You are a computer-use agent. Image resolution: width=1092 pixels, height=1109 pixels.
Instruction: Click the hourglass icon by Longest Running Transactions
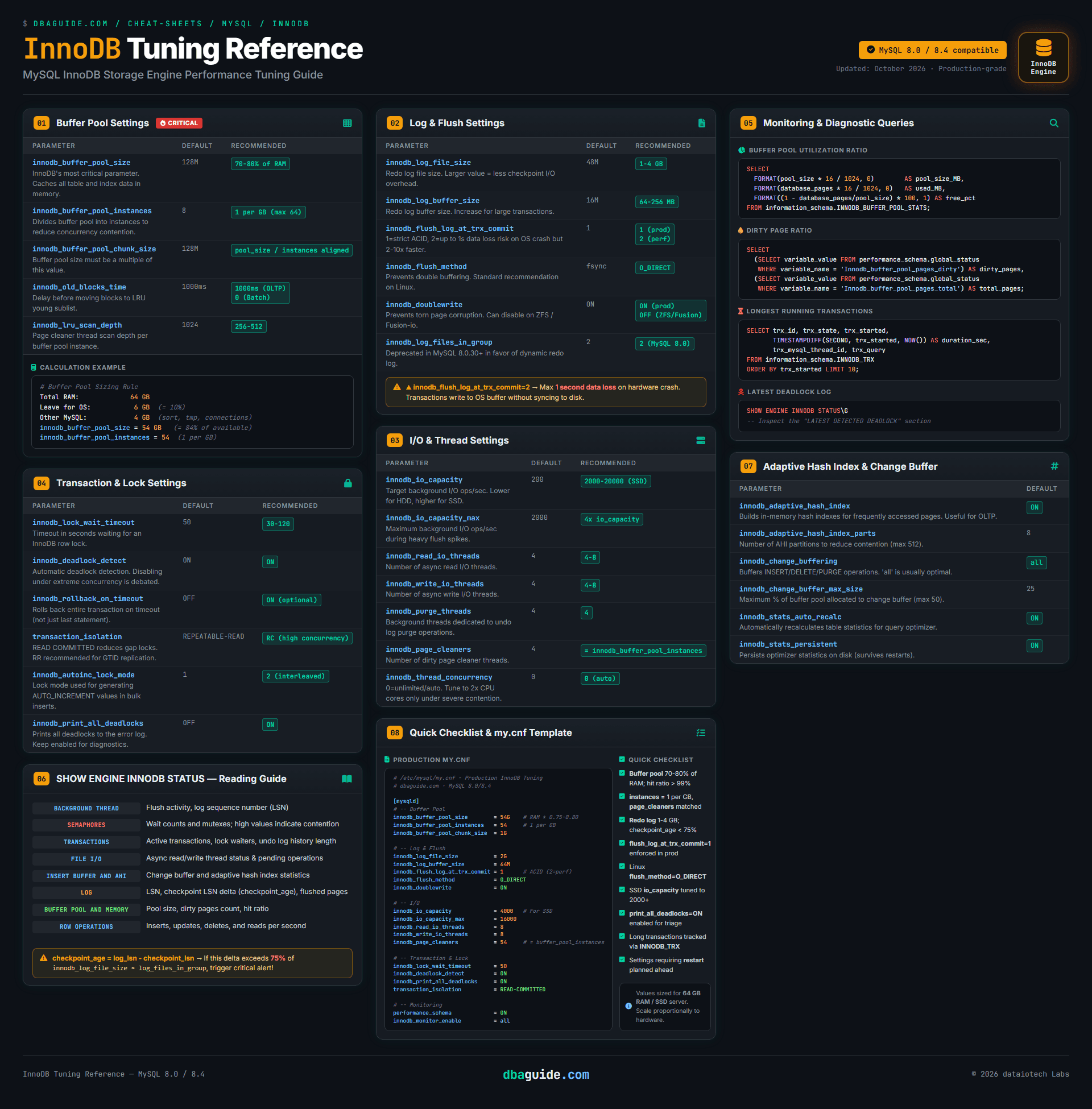point(741,311)
